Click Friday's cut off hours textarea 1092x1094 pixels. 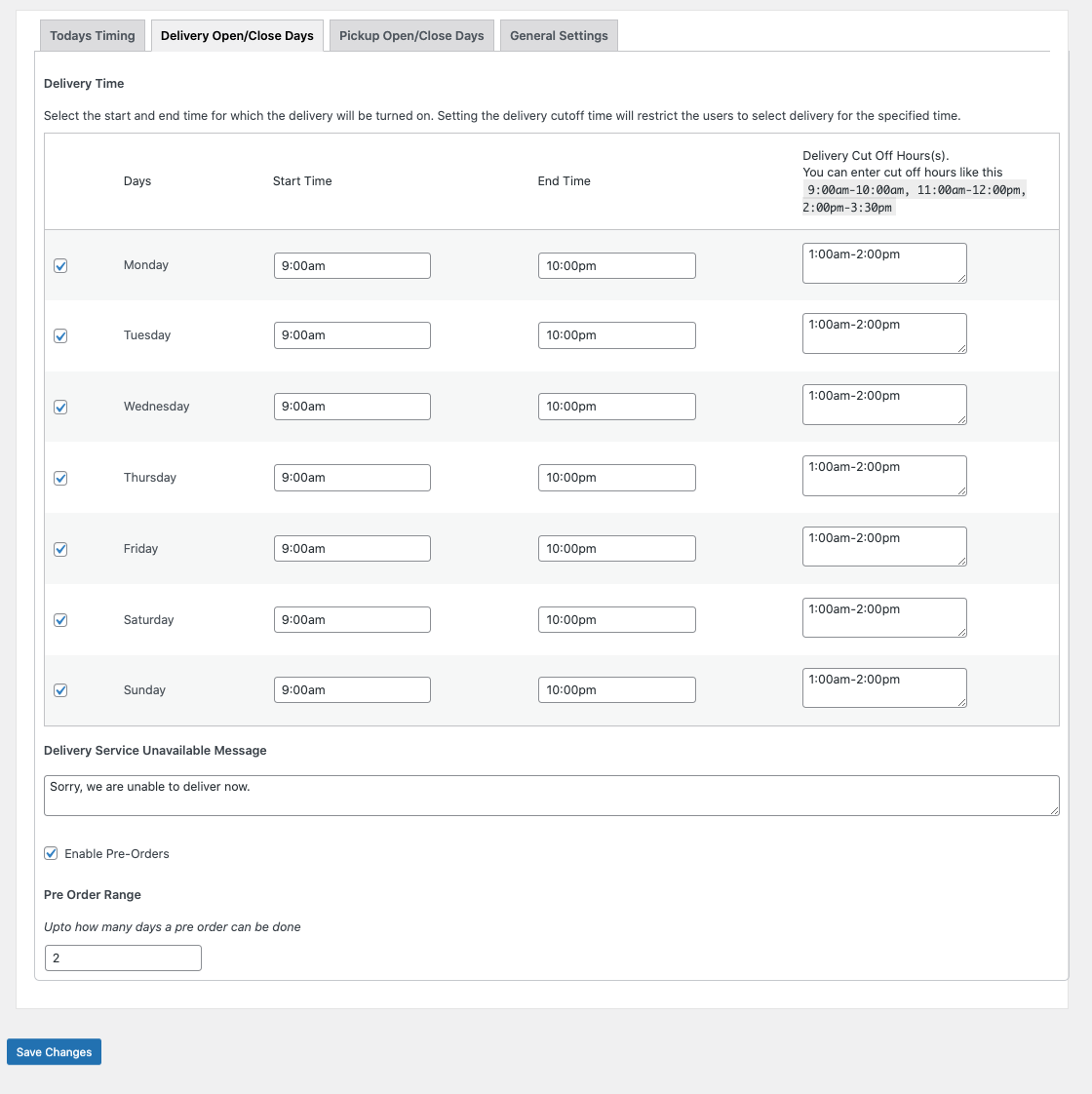[x=883, y=546]
